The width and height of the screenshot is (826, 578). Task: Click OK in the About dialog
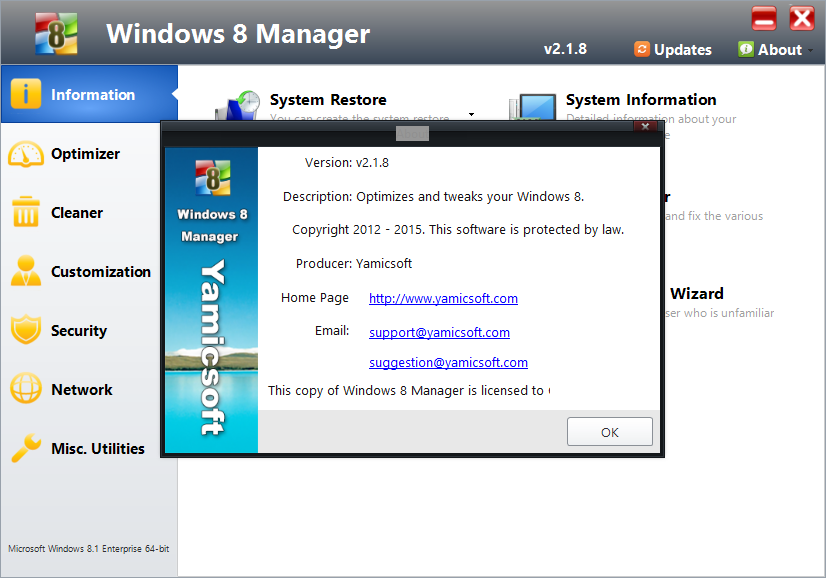609,432
